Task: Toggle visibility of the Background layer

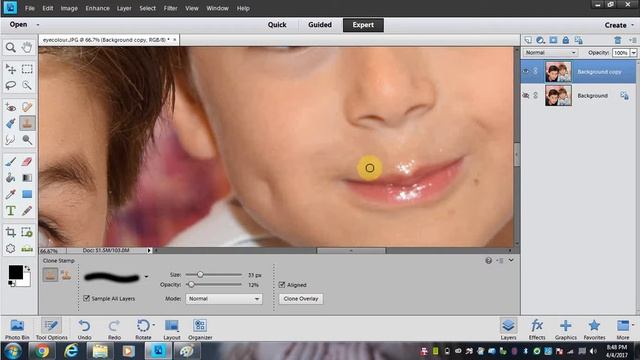Action: point(526,96)
